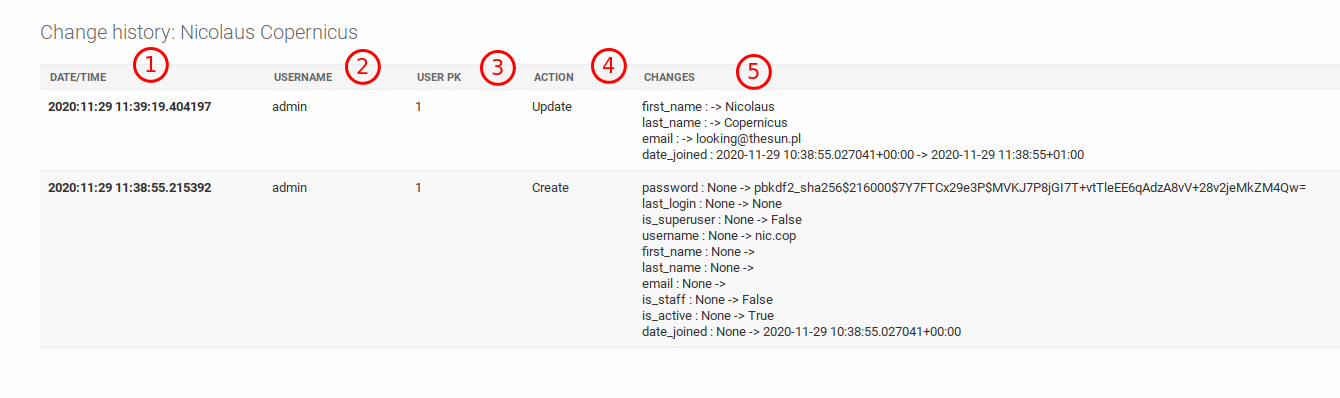
Task: Click admin in the Create row
Action: pyautogui.click(x=289, y=187)
